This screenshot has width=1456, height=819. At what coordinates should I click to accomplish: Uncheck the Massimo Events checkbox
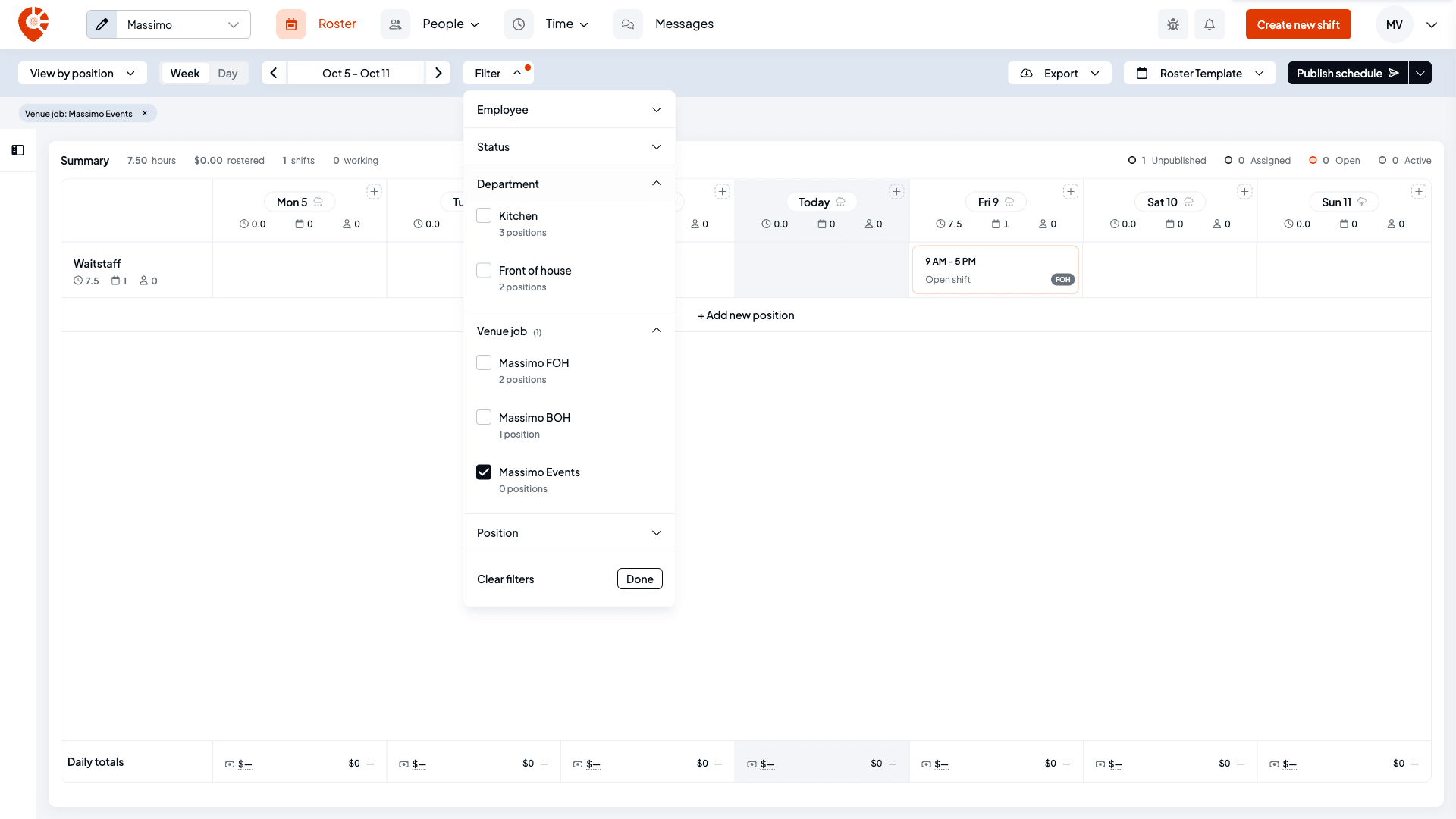tap(484, 472)
